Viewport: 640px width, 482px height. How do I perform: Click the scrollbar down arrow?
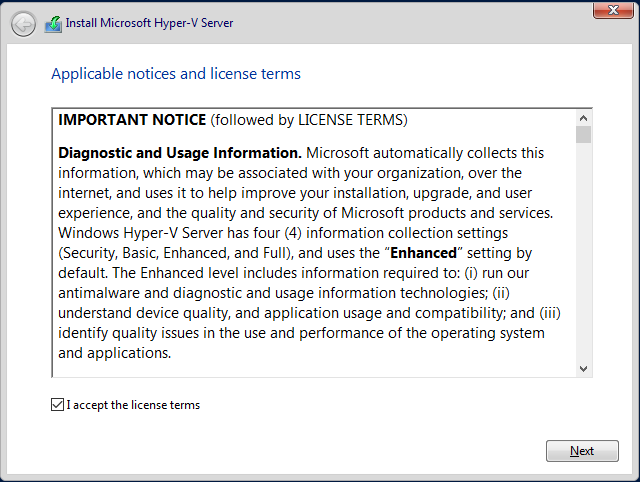(583, 369)
